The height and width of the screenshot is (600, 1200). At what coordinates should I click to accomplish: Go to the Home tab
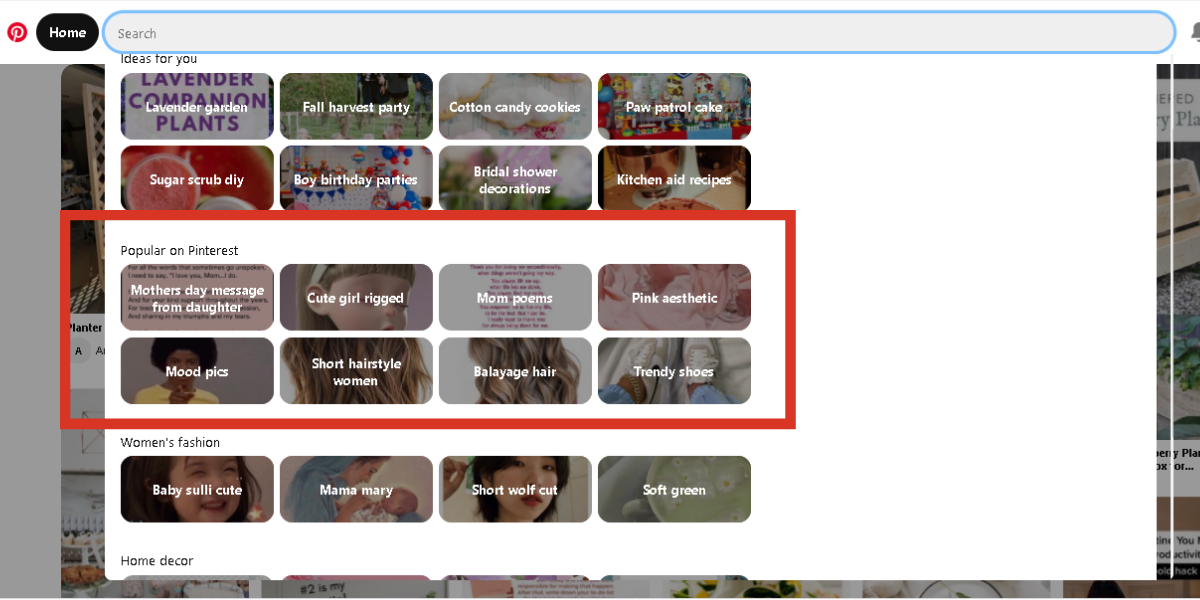pyautogui.click(x=67, y=32)
